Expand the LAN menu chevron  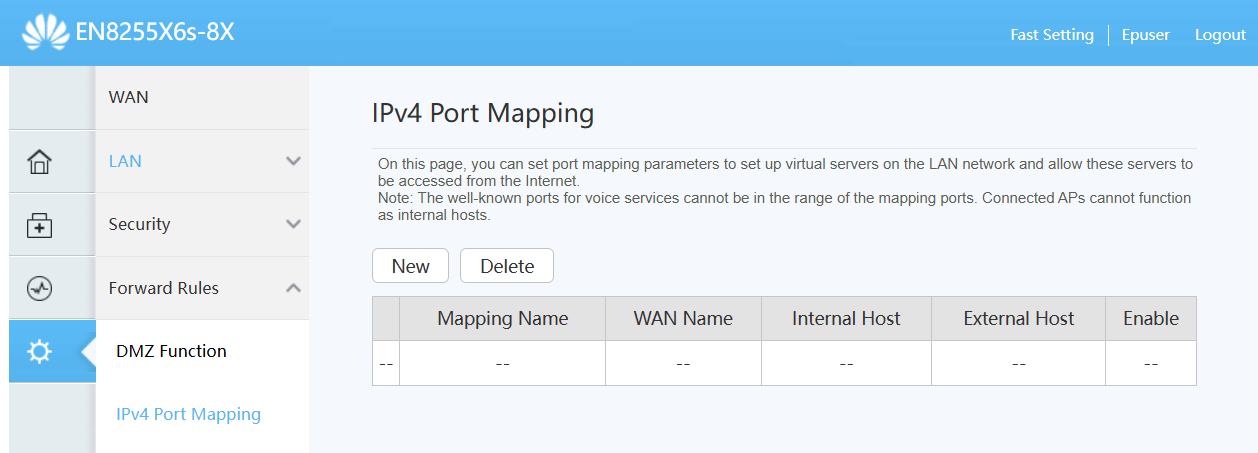(293, 161)
